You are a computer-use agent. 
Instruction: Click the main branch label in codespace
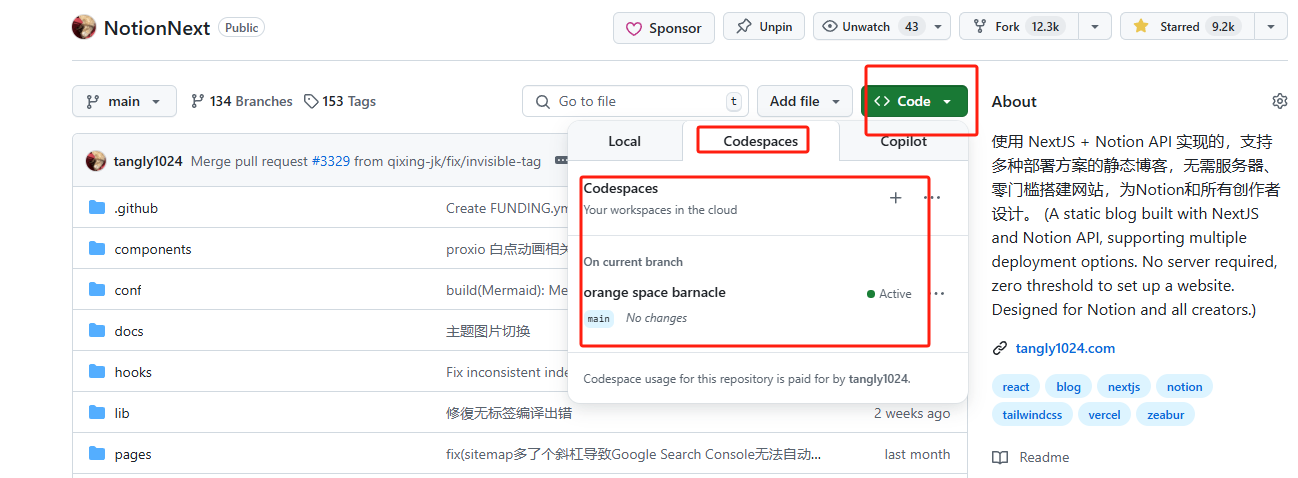click(599, 318)
